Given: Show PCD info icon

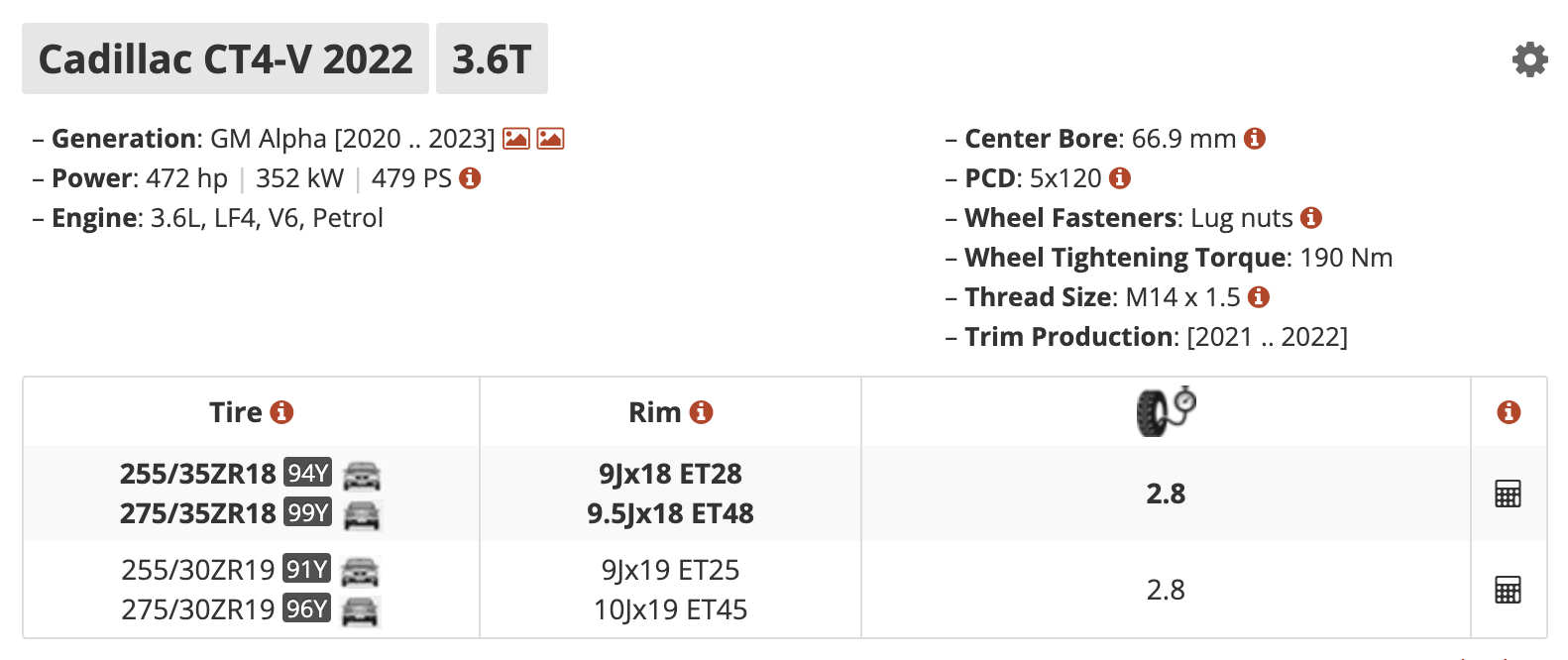Looking at the screenshot, I should [1120, 178].
